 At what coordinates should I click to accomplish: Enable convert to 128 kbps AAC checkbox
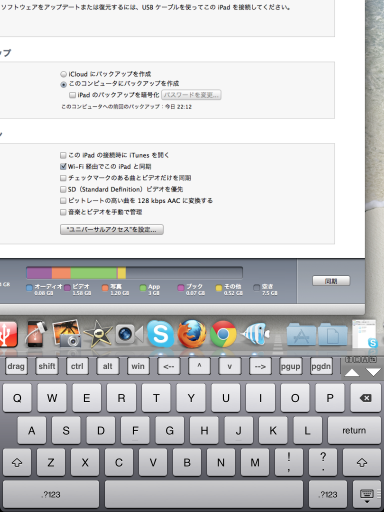pos(63,201)
